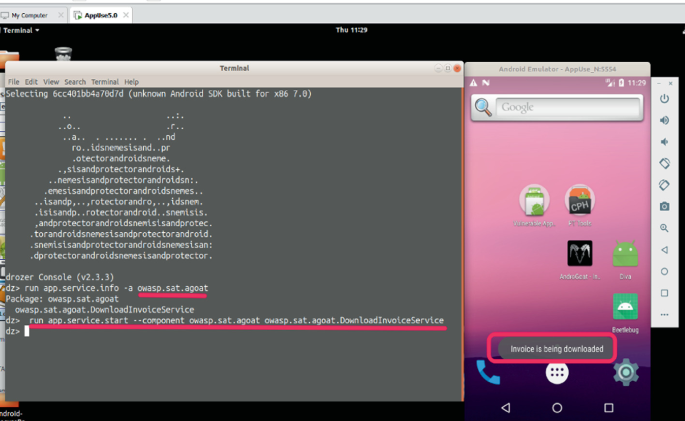Click the zoom magnifier icon in emulator sidebar

(x=665, y=228)
